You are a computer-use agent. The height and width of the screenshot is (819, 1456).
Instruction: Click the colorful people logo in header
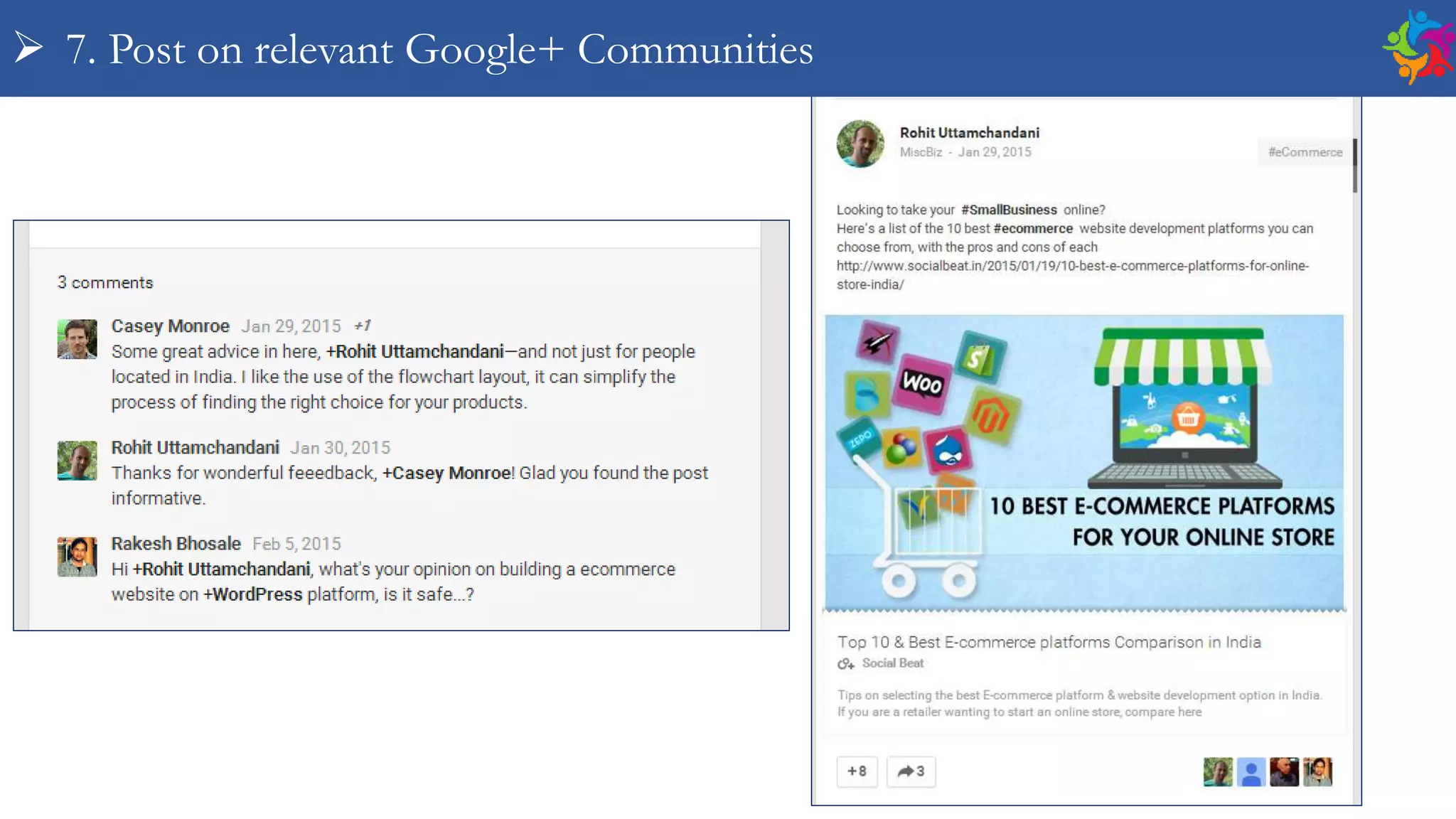coord(1419,48)
